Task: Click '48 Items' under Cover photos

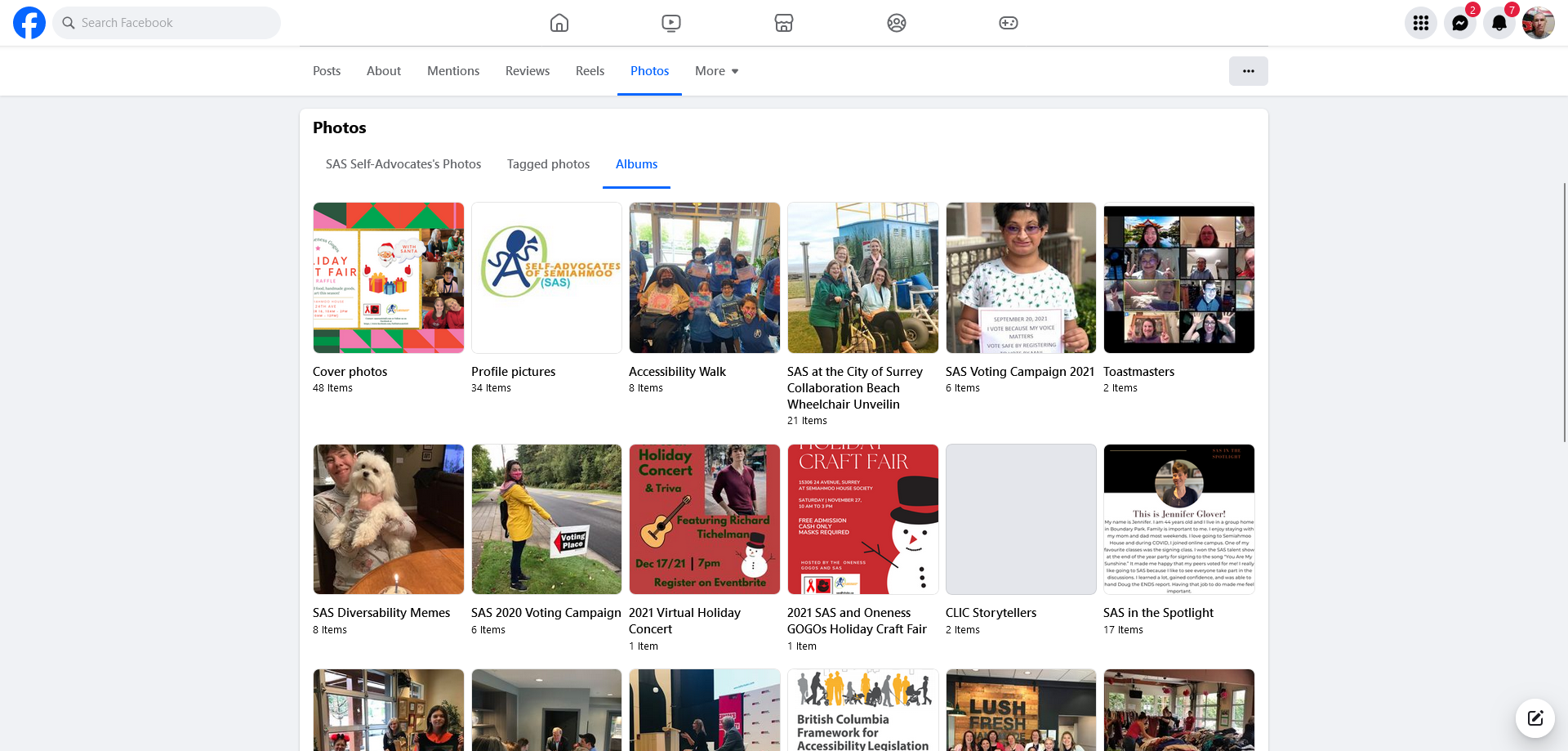Action: point(332,388)
